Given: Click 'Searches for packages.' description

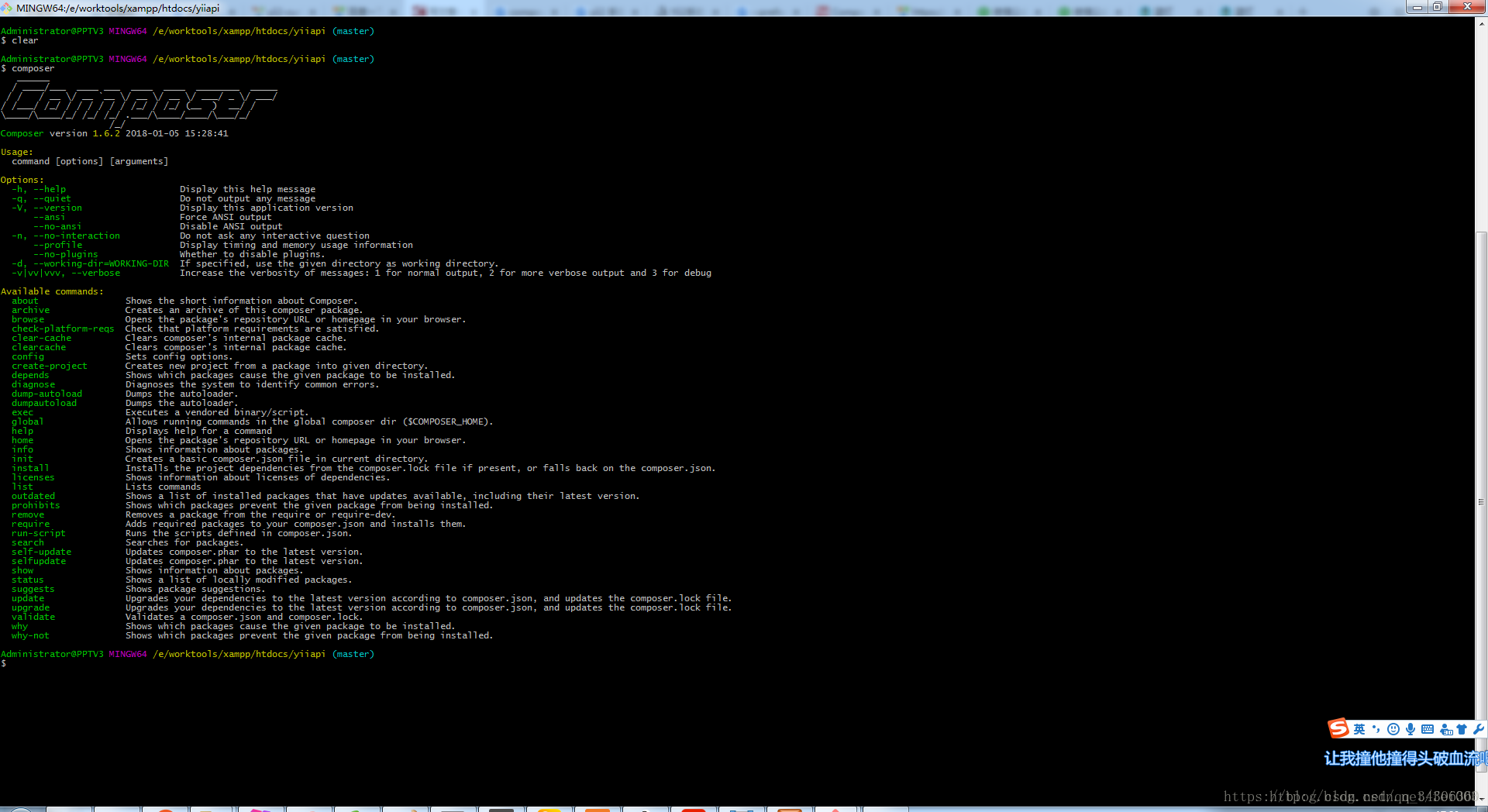Looking at the screenshot, I should (x=184, y=542).
